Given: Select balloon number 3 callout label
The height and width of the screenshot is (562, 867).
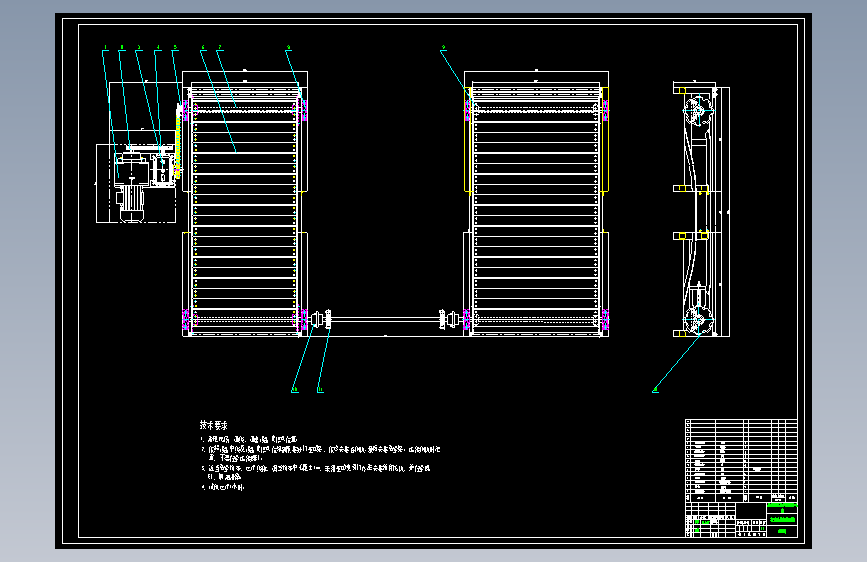Looking at the screenshot, I should coord(139,48).
